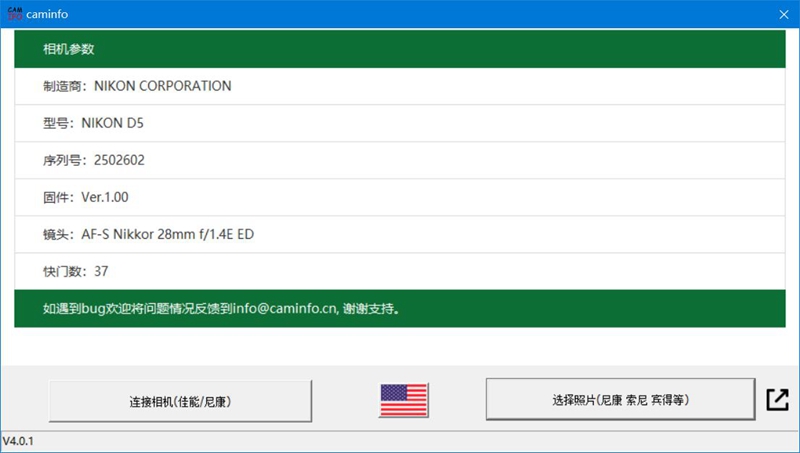
Task: Select the 固件: Ver.1.00 row
Action: pyautogui.click(x=400, y=197)
